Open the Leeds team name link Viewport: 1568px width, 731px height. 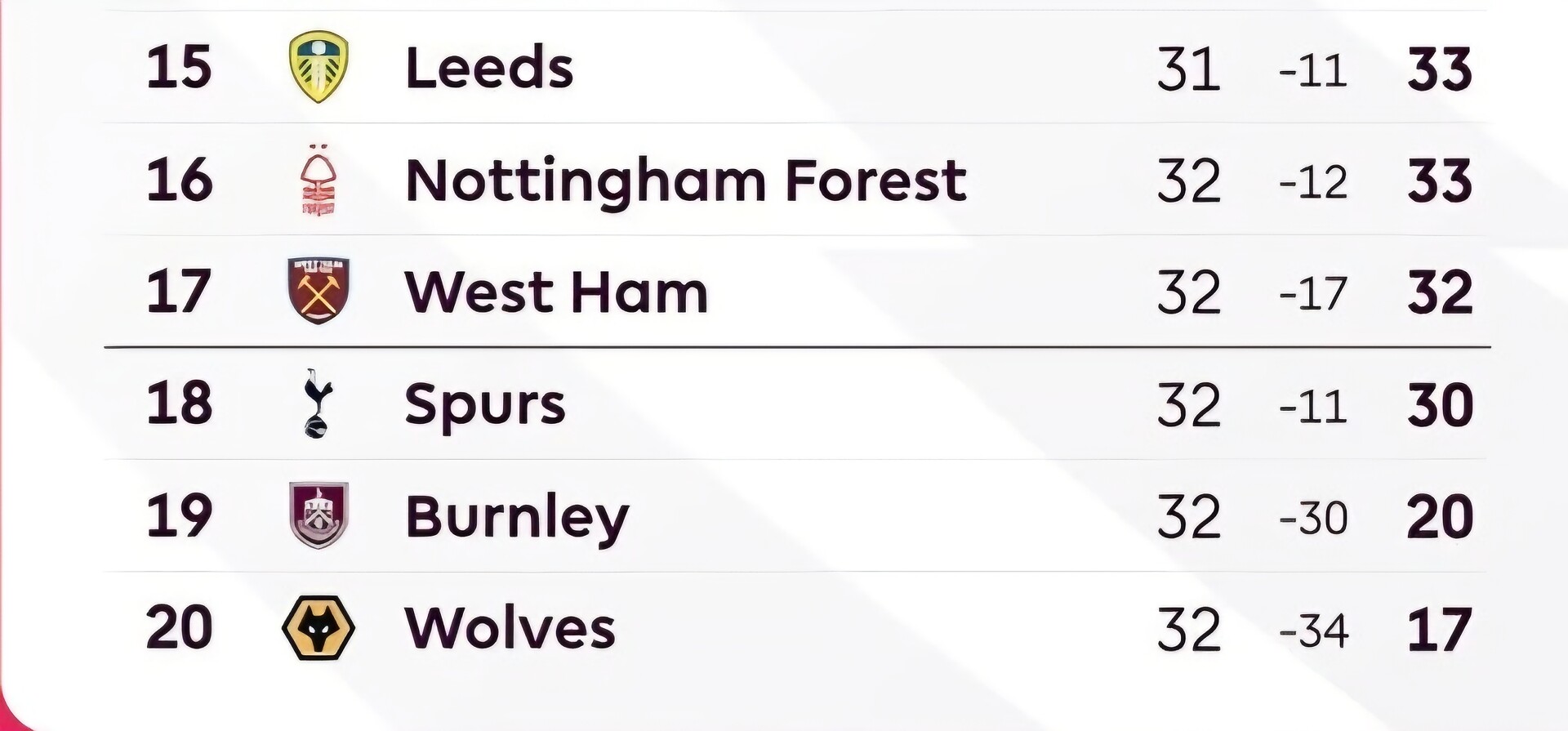coord(489,67)
